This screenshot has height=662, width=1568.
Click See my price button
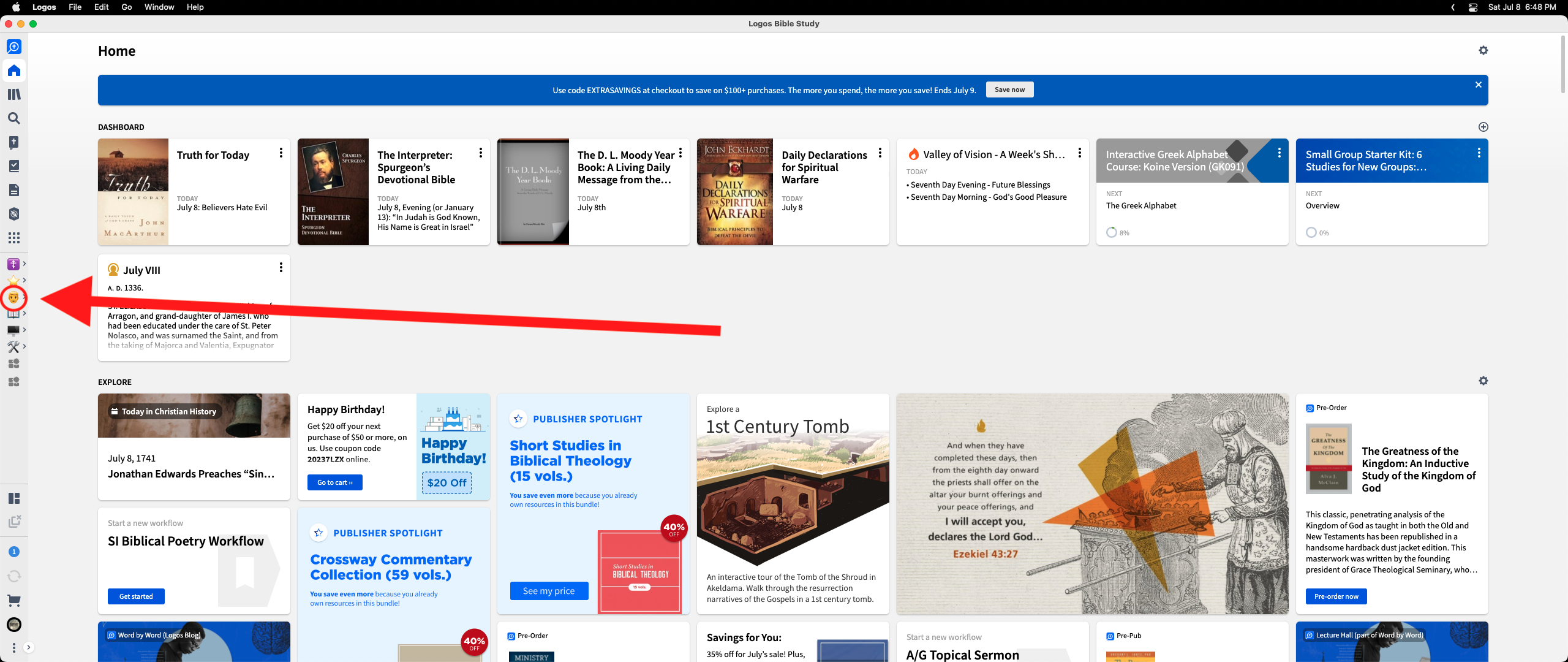tap(549, 591)
